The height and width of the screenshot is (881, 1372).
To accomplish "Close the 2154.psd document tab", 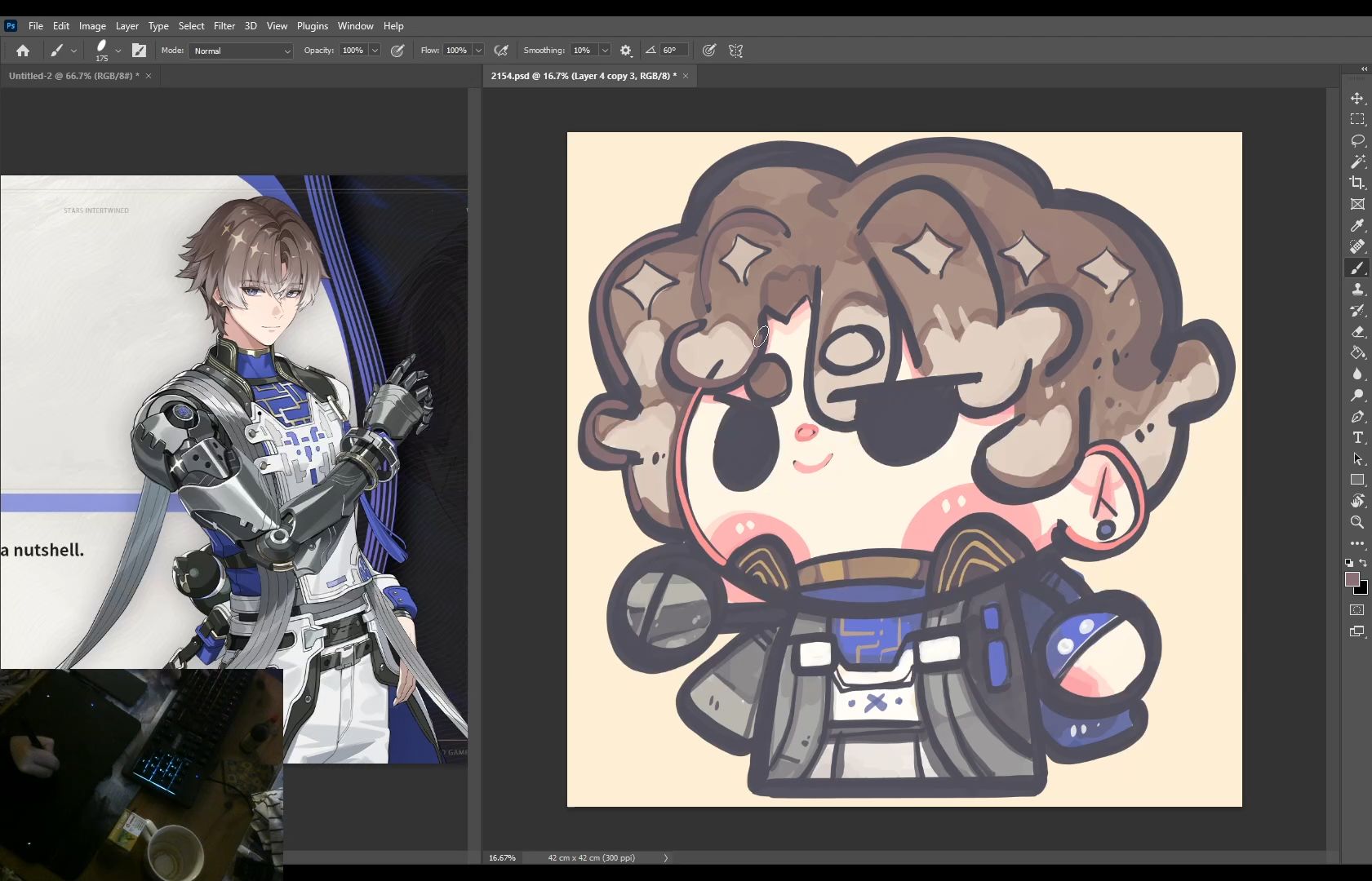I will point(686,76).
